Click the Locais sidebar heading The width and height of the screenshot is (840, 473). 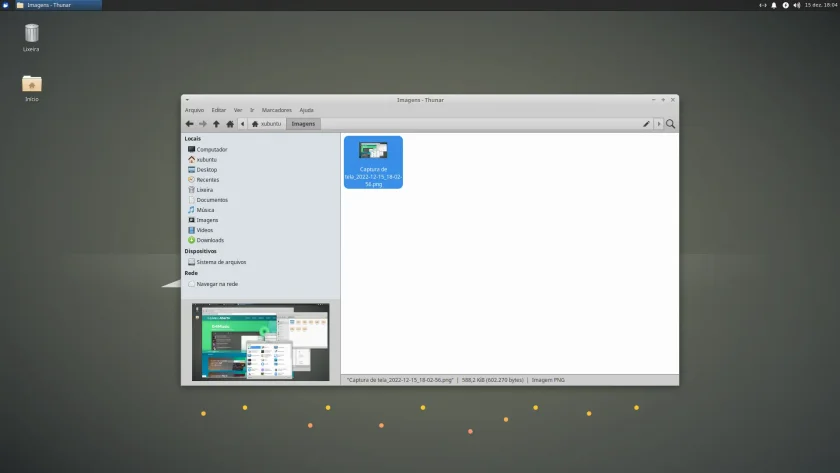click(193, 139)
